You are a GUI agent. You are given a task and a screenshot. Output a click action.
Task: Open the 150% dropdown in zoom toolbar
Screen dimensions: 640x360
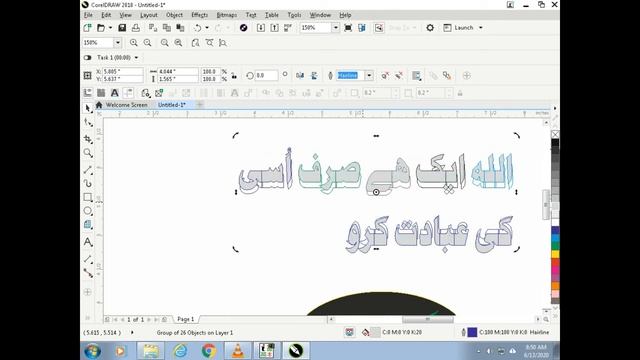point(118,42)
